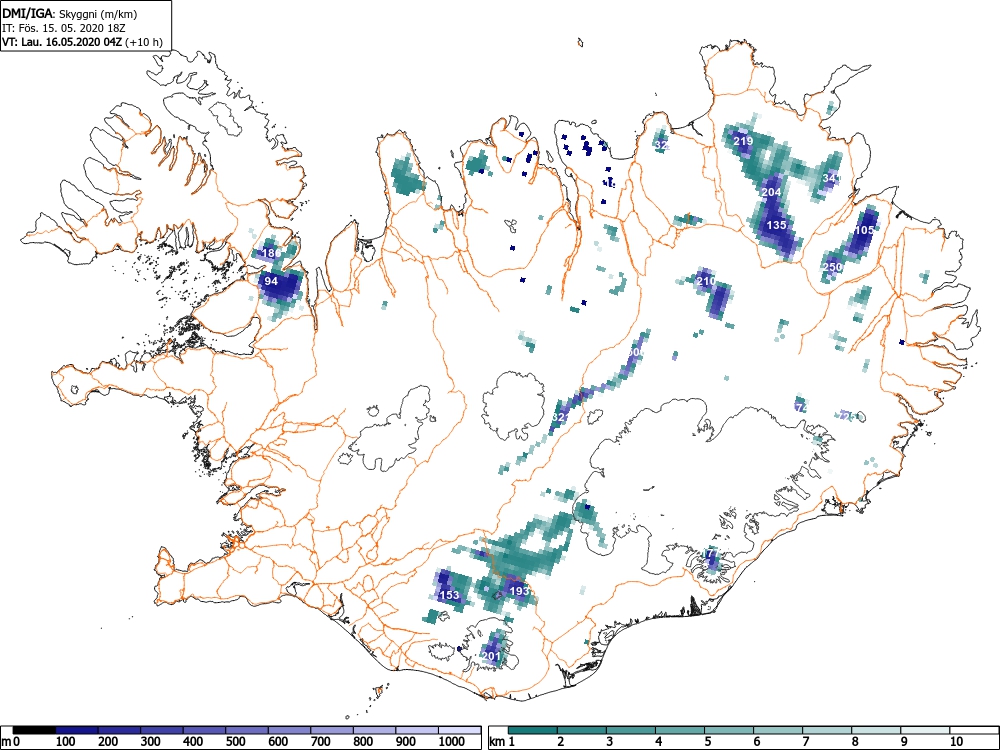Image resolution: width=1000 pixels, height=750 pixels.
Task: Click the 9–10 km near-white legend swatch
Action: click(925, 731)
